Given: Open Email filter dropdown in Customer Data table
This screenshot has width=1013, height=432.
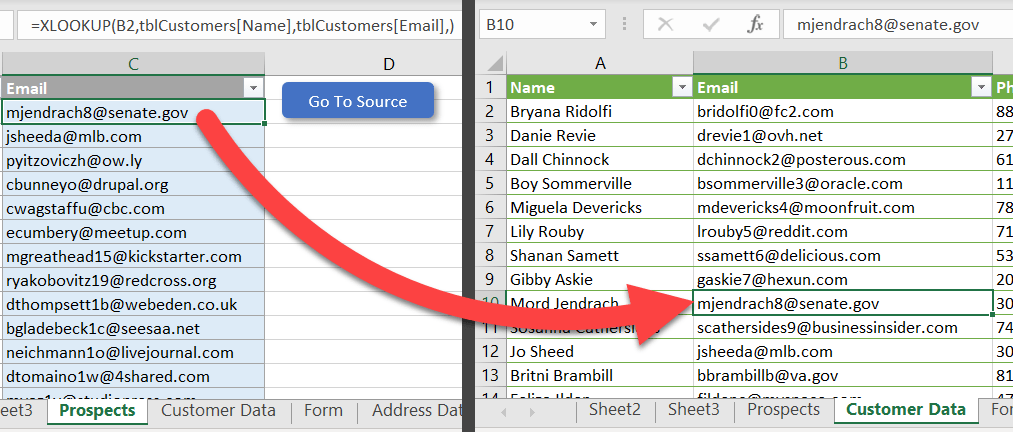Looking at the screenshot, I should [979, 88].
